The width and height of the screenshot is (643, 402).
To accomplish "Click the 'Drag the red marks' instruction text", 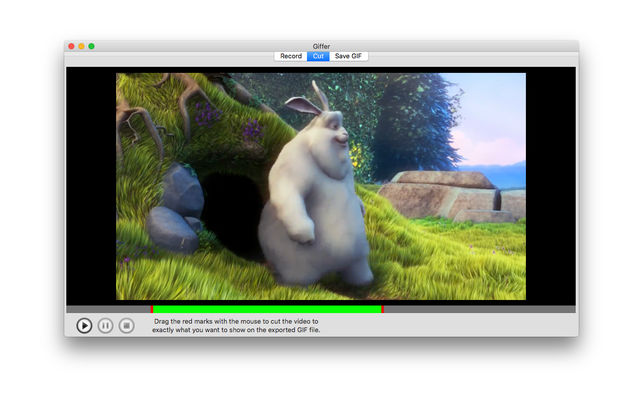I will click(236, 326).
